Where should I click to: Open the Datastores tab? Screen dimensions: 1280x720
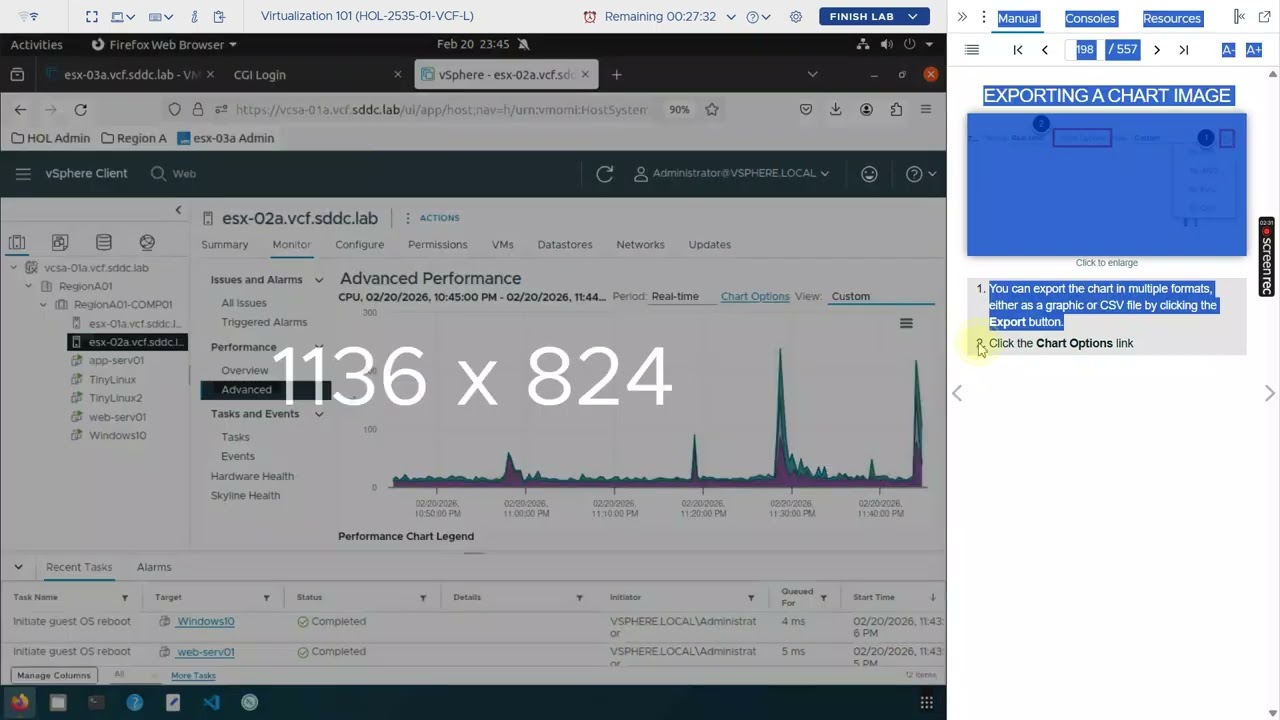click(x=565, y=245)
